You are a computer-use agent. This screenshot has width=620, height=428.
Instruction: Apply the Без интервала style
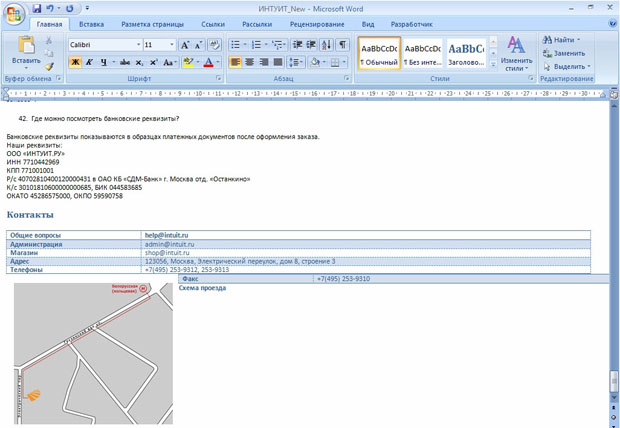click(422, 53)
